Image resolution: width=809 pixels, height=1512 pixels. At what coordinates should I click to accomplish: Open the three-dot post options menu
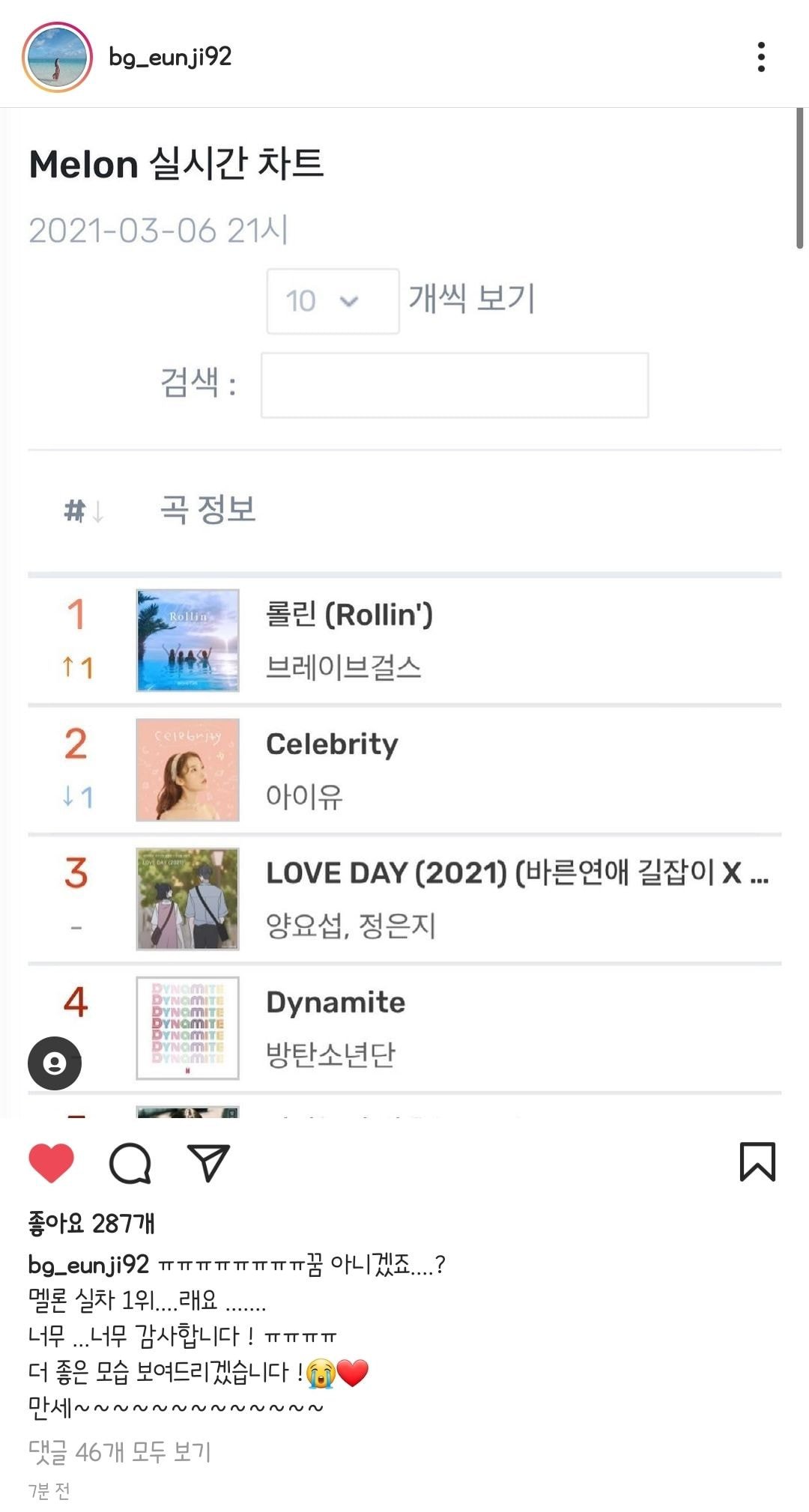[x=761, y=57]
